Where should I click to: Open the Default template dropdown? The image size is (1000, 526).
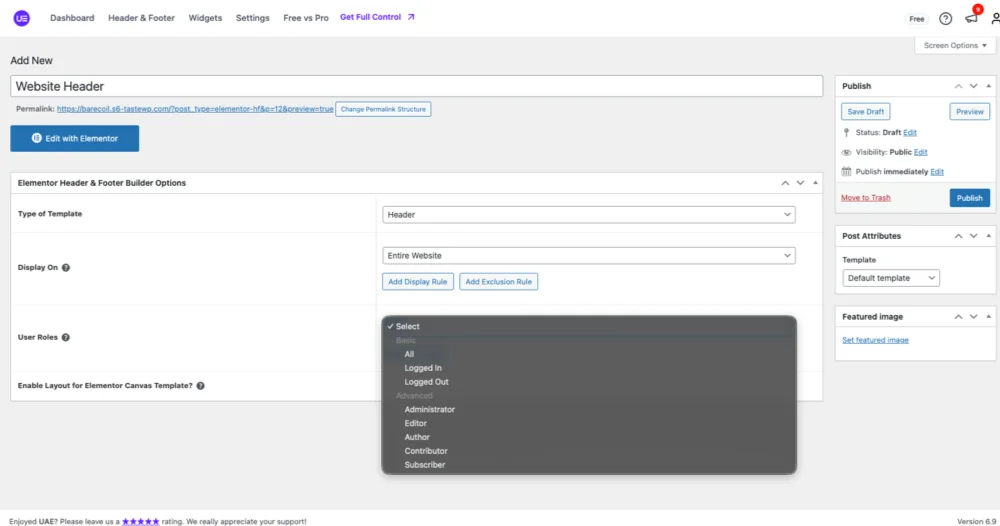(891, 278)
